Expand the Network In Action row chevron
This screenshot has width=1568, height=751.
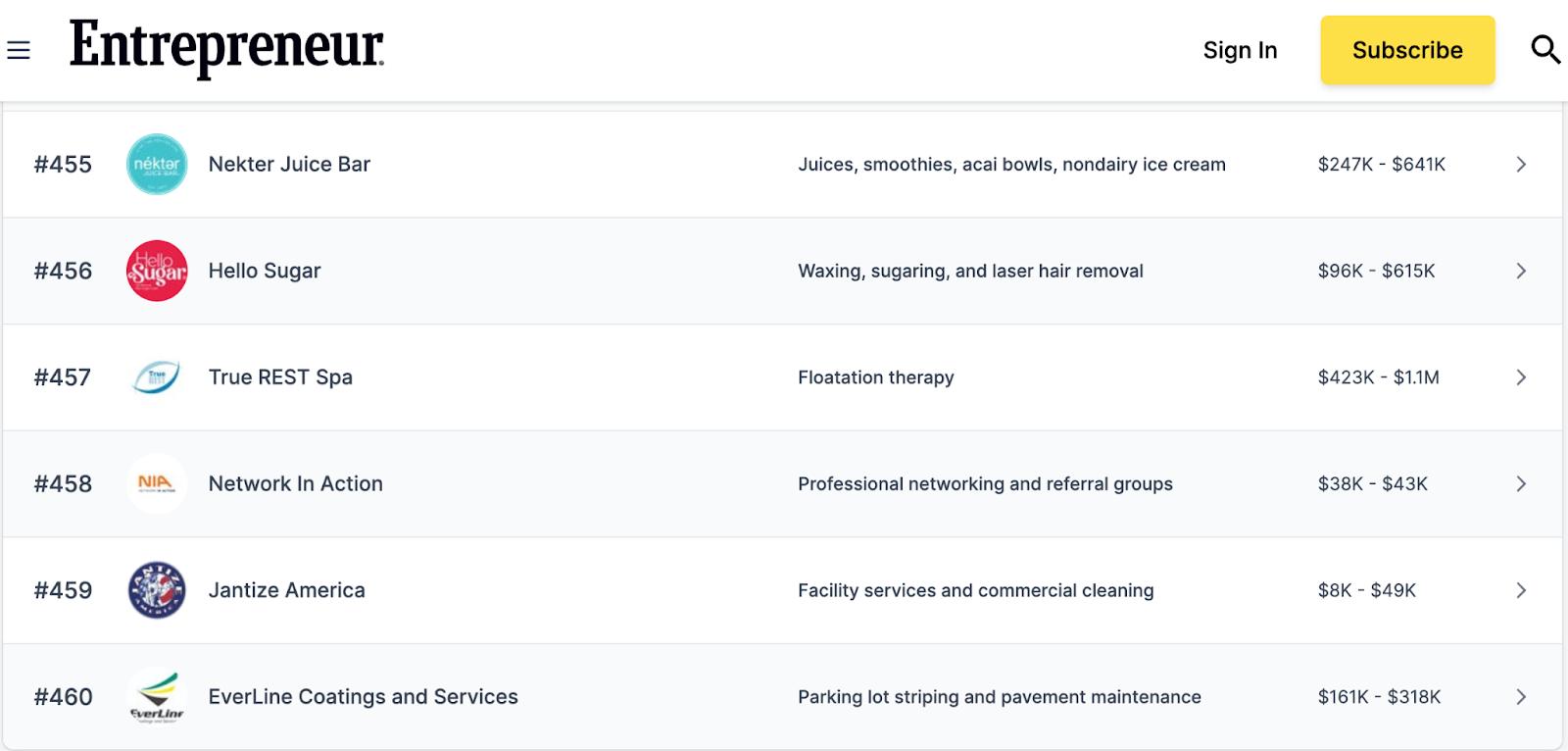1521,483
